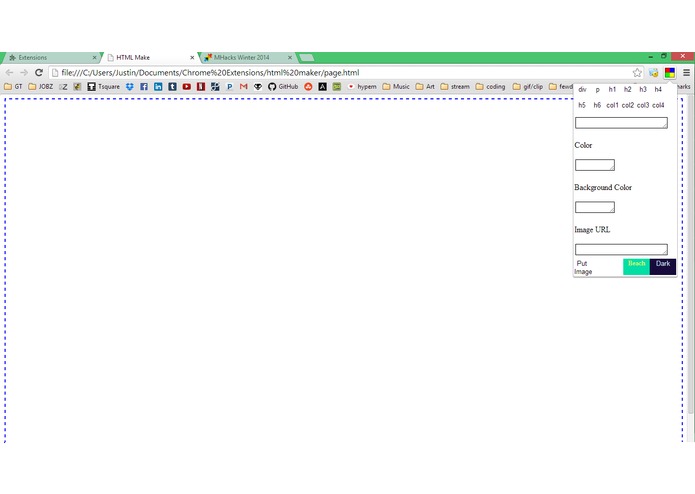Viewport: 695px width, 494px height.
Task: Close the MHacks Winter 2014 tab
Action: point(289,58)
